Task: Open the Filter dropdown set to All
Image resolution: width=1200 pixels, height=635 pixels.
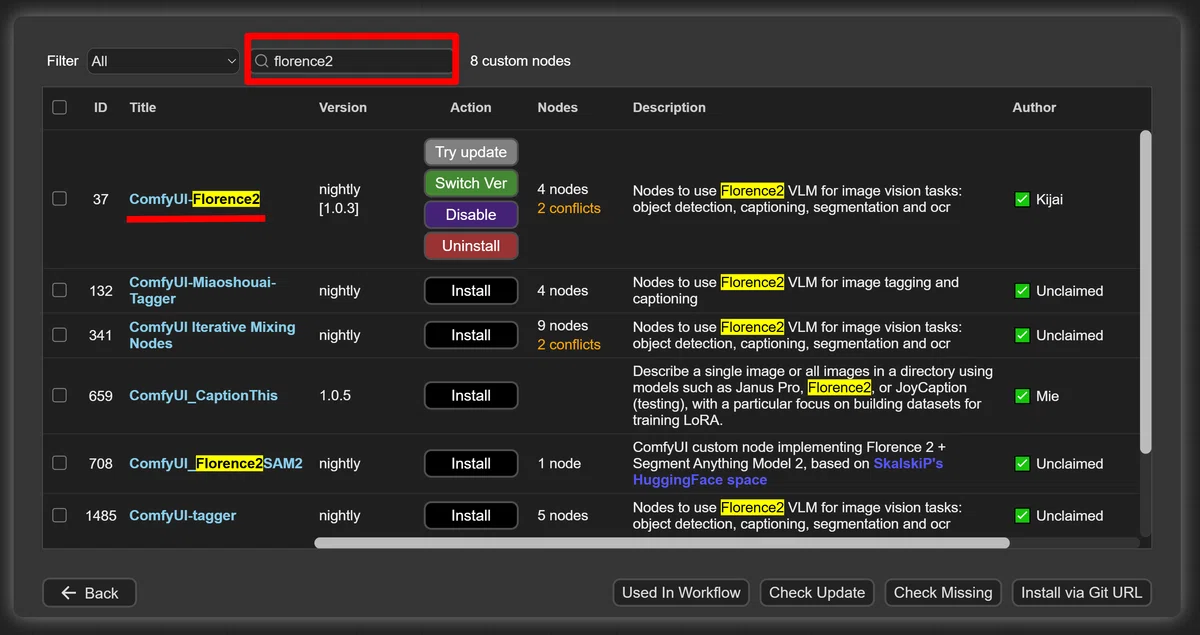Action: tap(163, 61)
